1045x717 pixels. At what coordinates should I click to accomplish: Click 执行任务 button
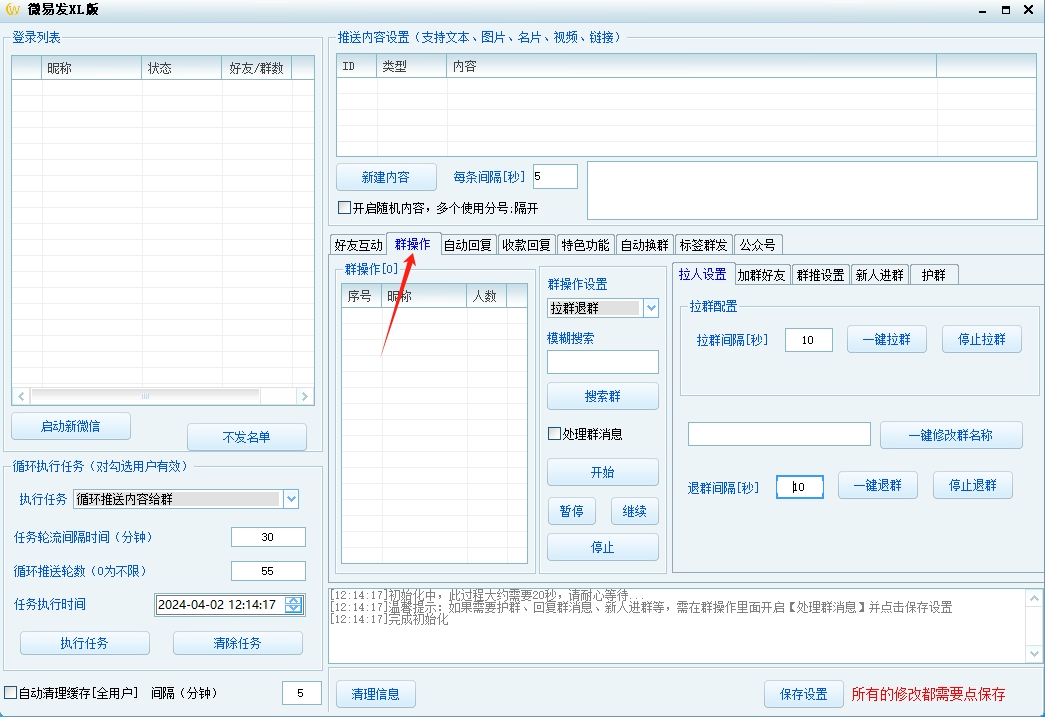tap(85, 643)
